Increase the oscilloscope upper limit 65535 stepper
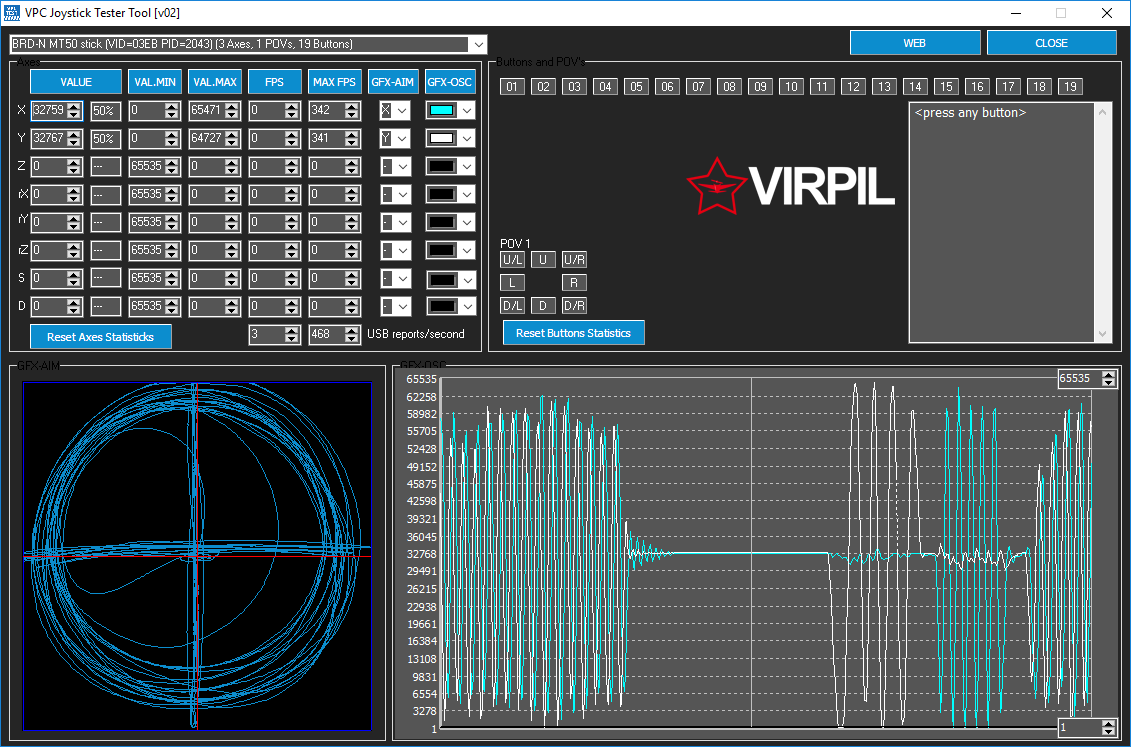This screenshot has height=747, width=1131. point(1109,374)
